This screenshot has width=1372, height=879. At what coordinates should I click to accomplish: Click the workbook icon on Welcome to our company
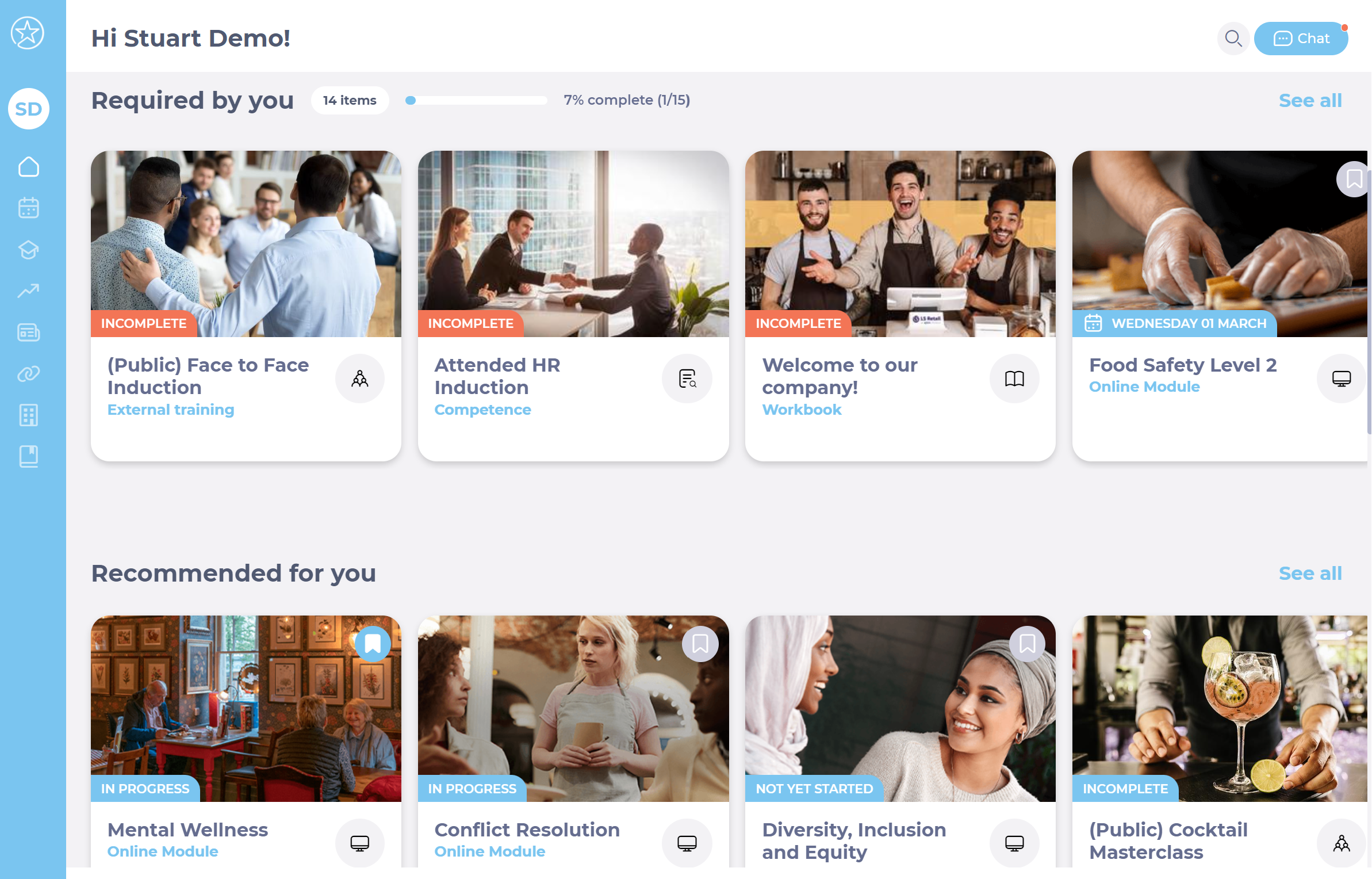pos(1014,379)
